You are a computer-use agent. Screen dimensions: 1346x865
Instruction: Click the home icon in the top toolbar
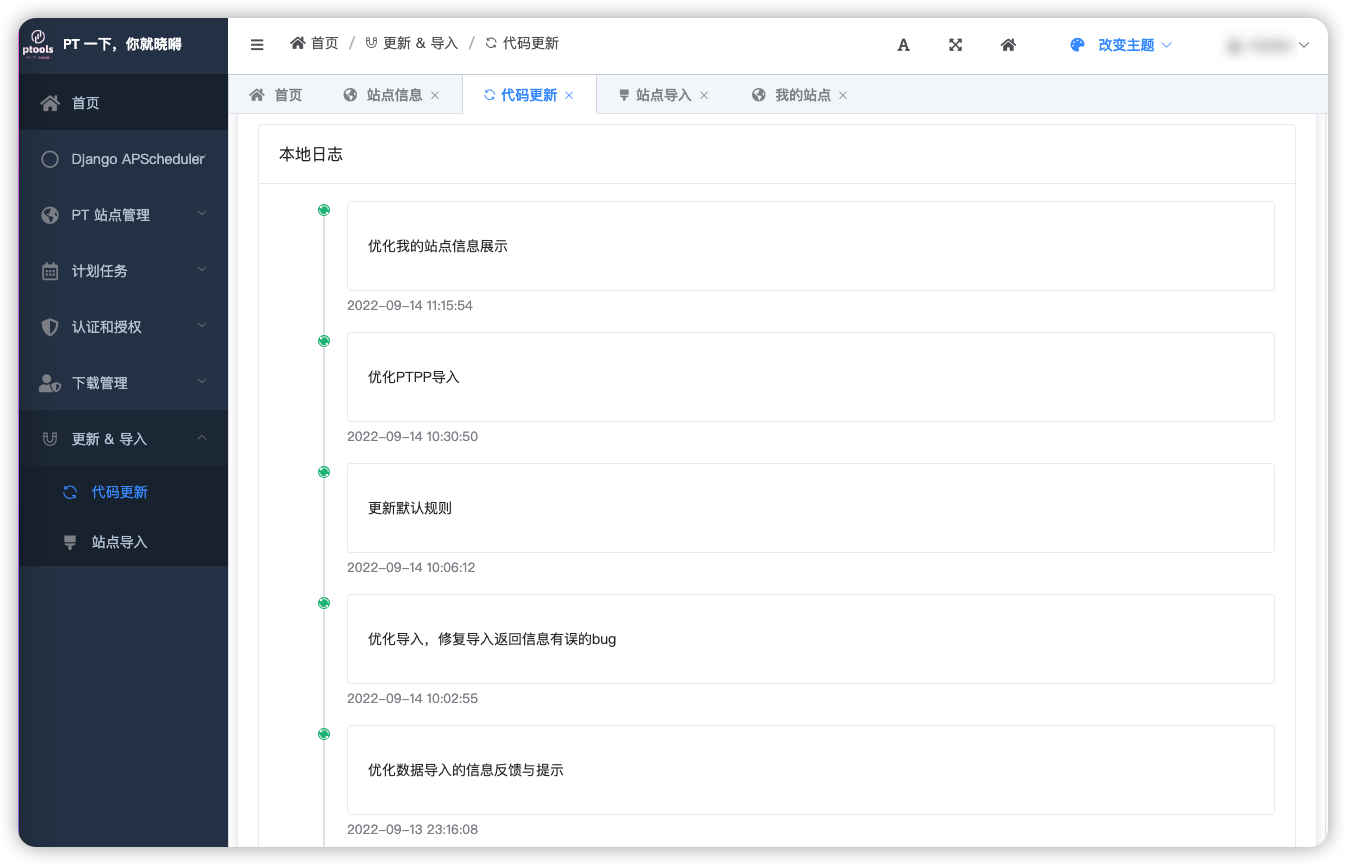1008,45
